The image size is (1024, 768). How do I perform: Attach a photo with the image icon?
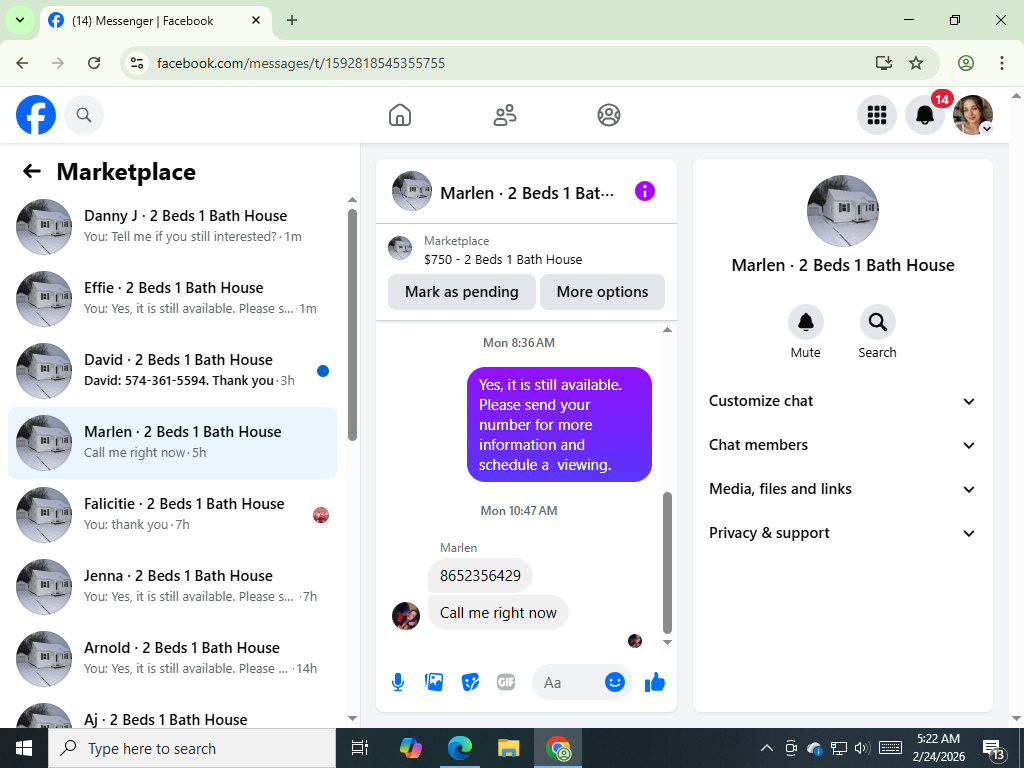pyautogui.click(x=434, y=682)
